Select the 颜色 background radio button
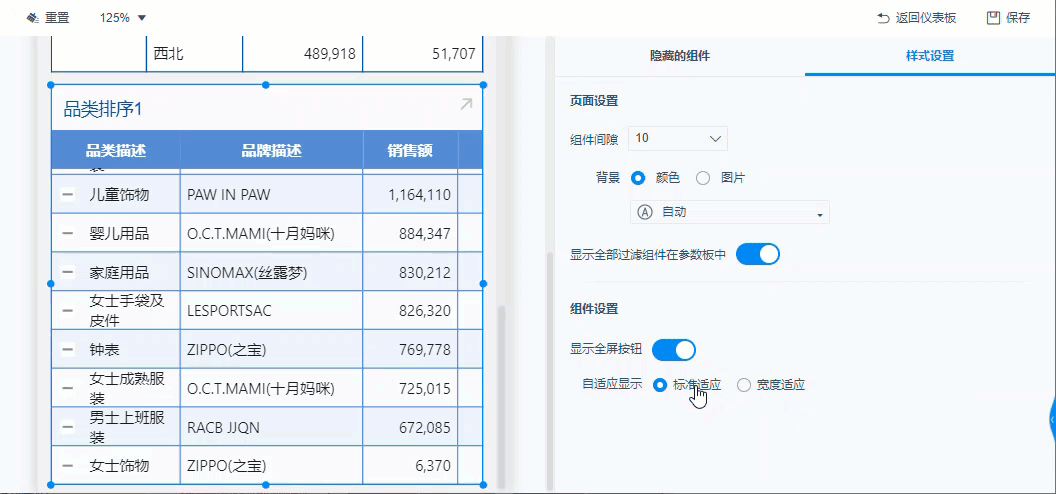Image resolution: width=1056 pixels, height=494 pixels. 638,178
